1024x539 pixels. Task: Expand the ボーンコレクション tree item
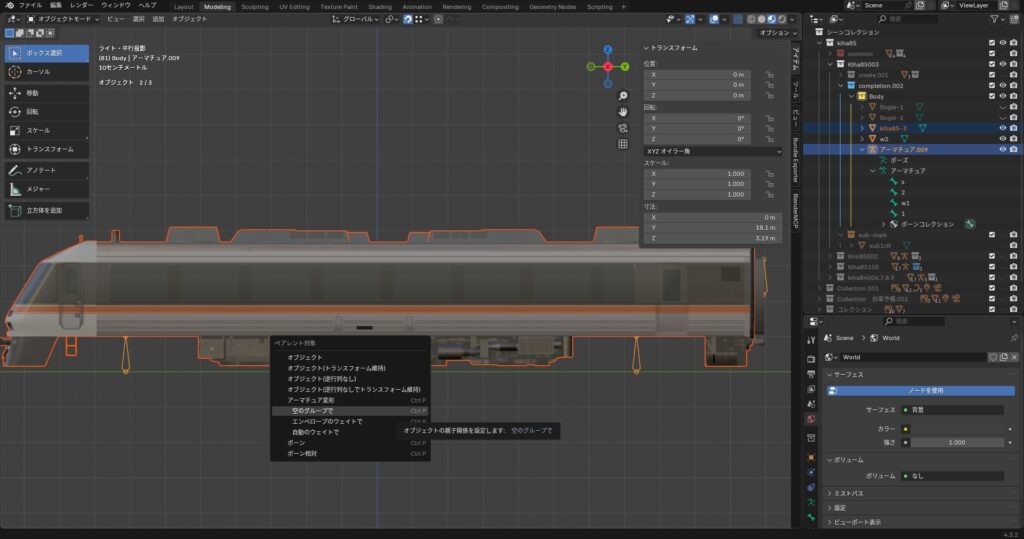pos(884,224)
